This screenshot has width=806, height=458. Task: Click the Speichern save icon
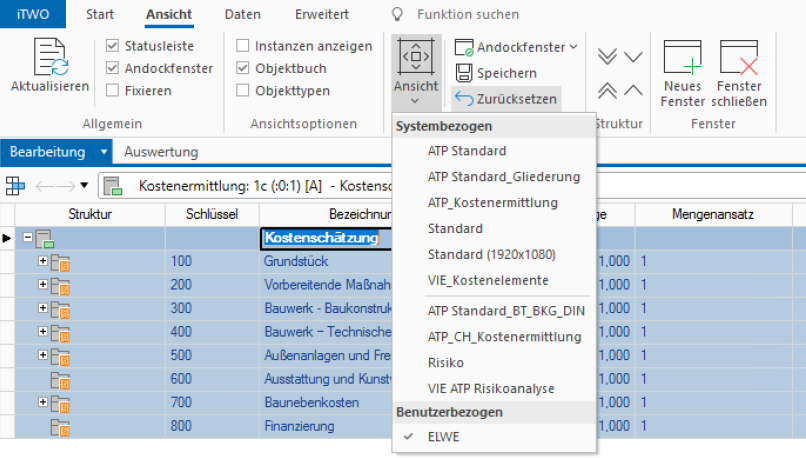click(x=464, y=73)
